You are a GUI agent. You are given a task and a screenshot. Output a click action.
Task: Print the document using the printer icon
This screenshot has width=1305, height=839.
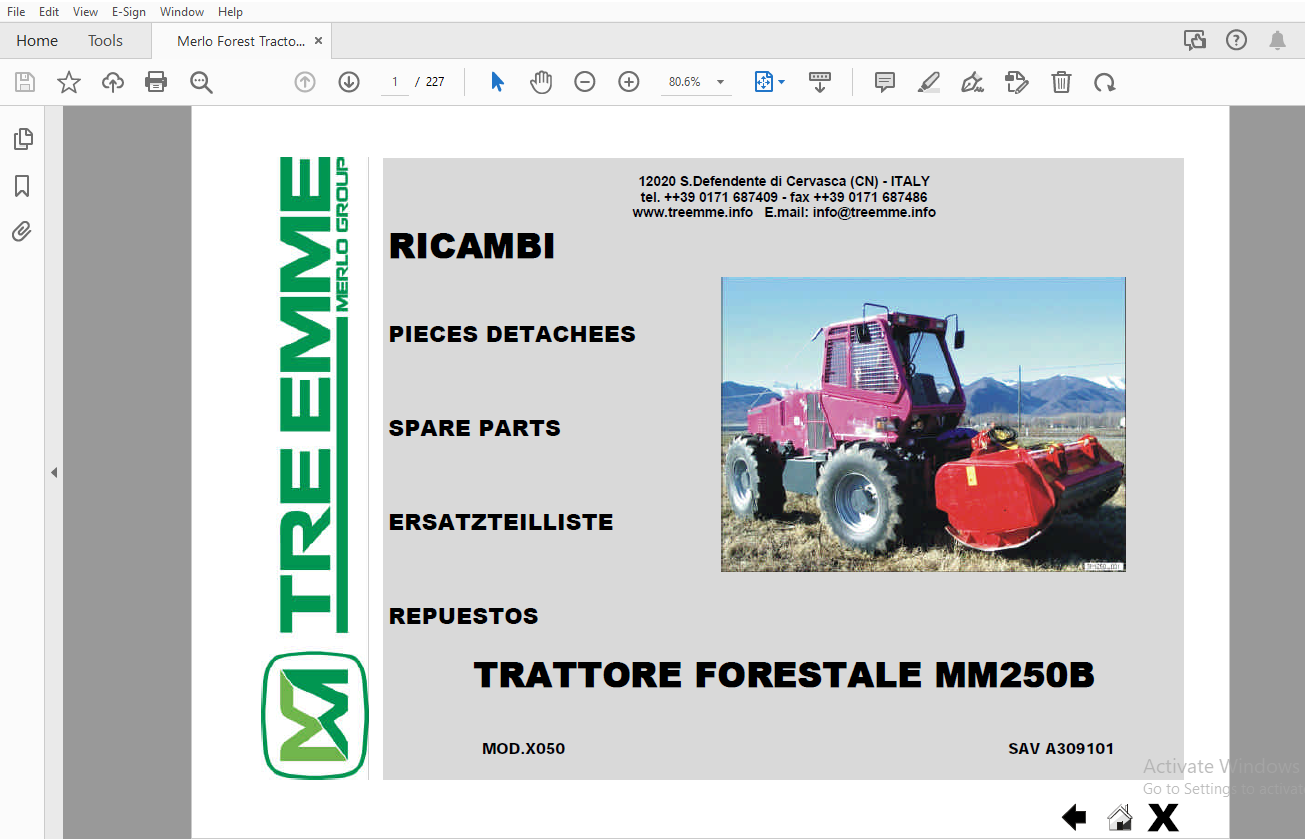click(156, 82)
